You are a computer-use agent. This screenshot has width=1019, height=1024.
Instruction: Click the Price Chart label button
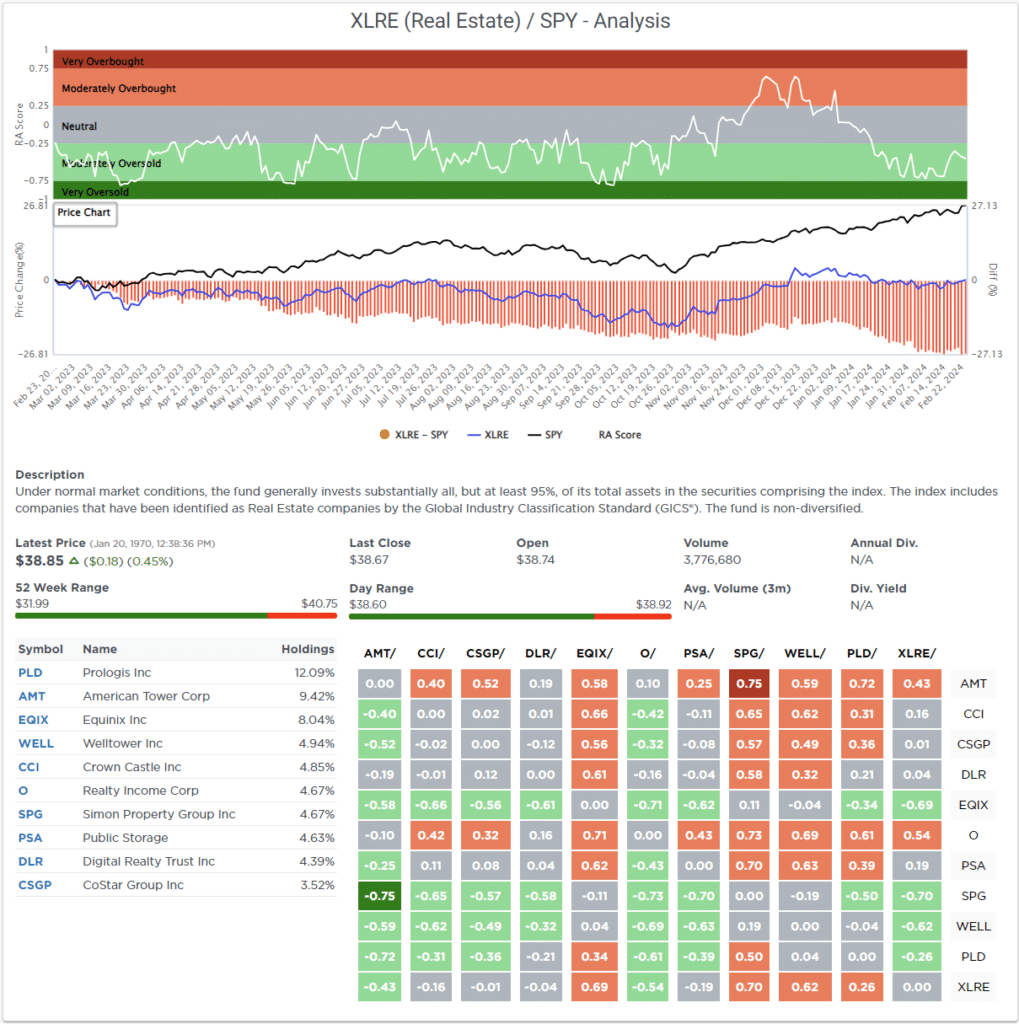(85, 213)
